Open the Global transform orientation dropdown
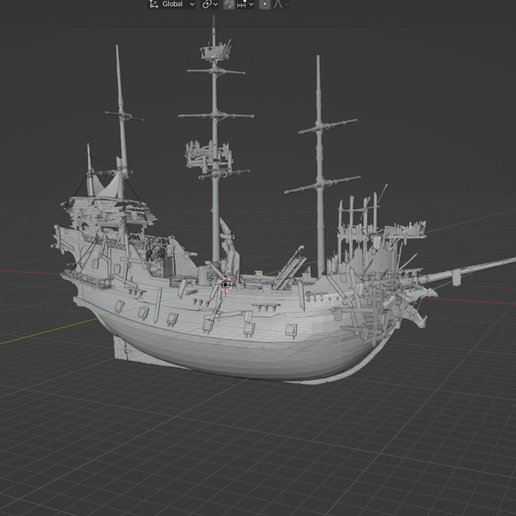Image resolution: width=516 pixels, height=516 pixels. [x=172, y=4]
